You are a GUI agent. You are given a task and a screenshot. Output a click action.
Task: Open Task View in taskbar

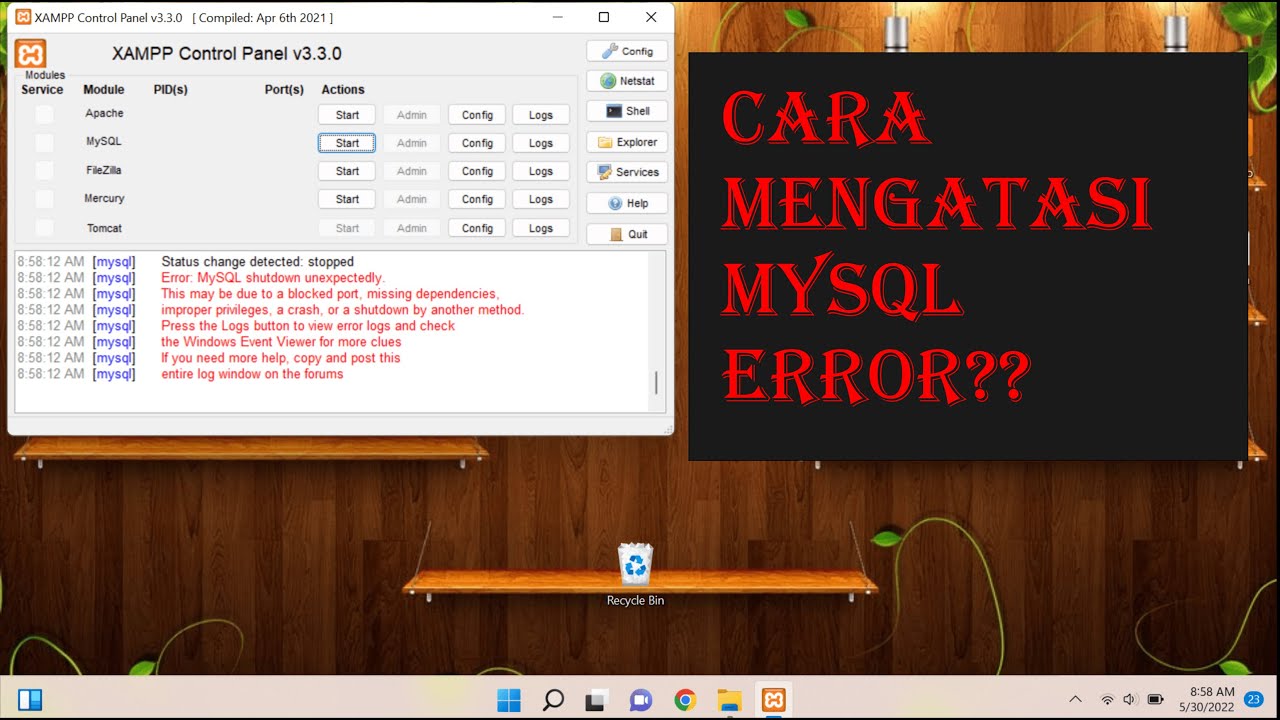click(597, 699)
